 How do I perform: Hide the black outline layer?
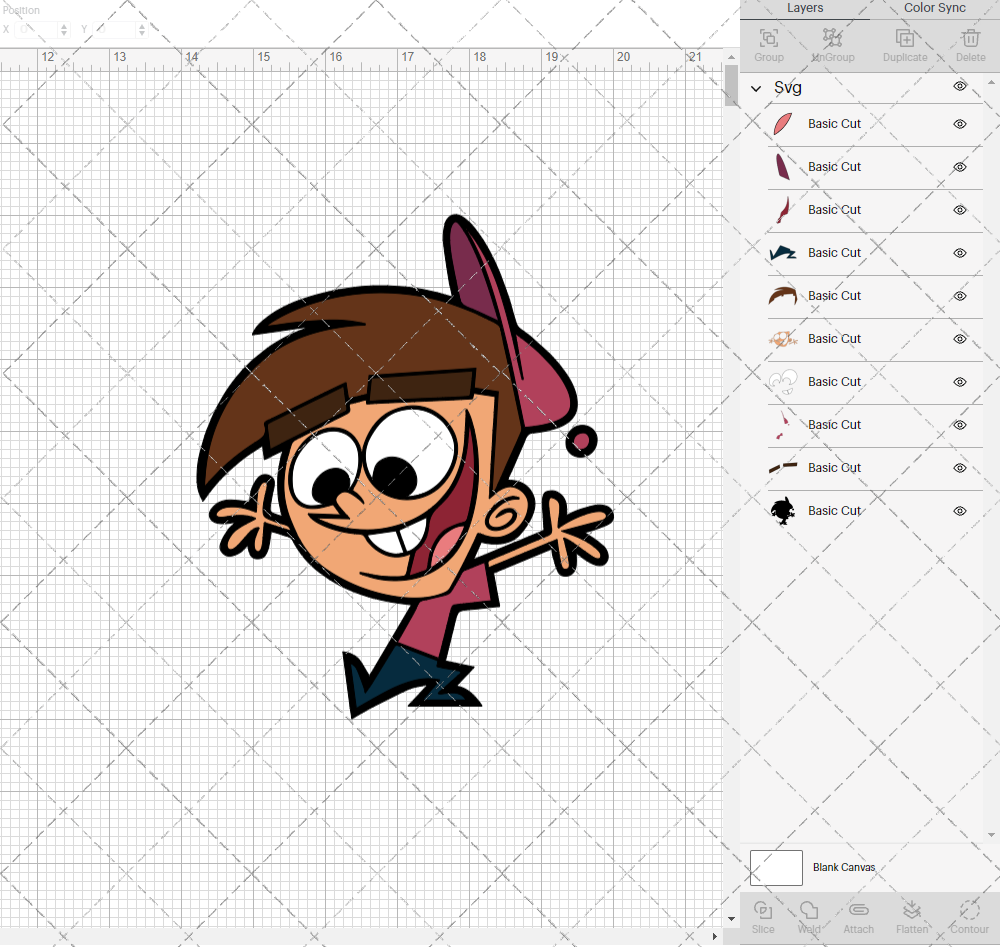960,511
